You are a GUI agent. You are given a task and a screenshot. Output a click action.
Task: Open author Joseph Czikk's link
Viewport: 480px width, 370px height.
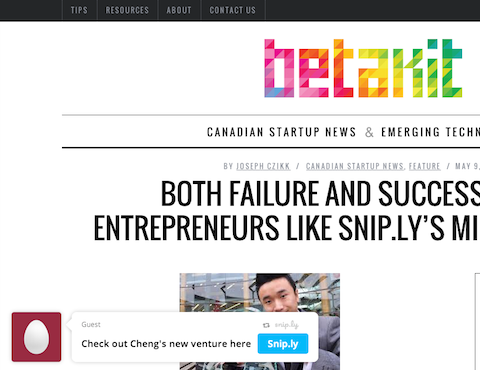pyautogui.click(x=263, y=166)
